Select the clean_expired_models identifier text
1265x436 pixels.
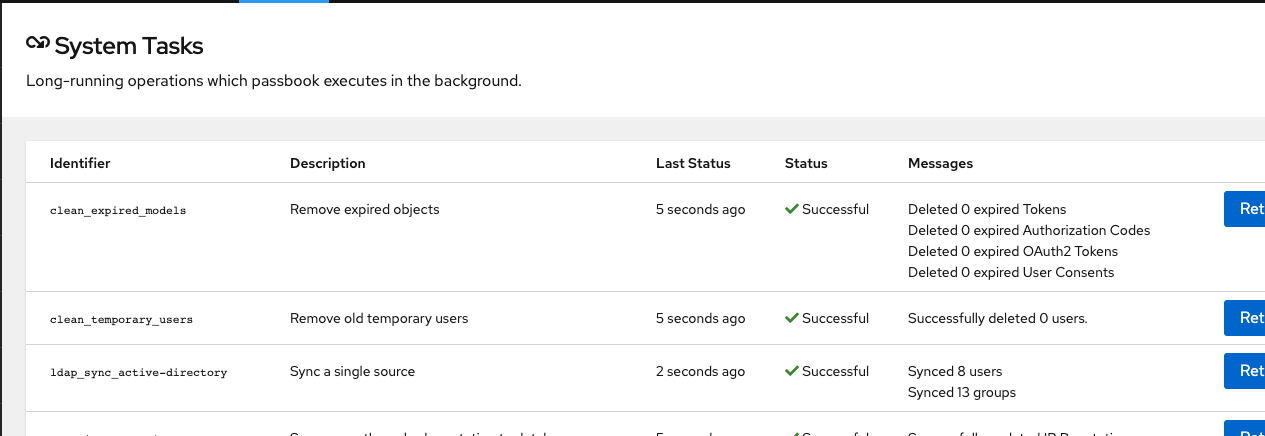click(x=118, y=211)
